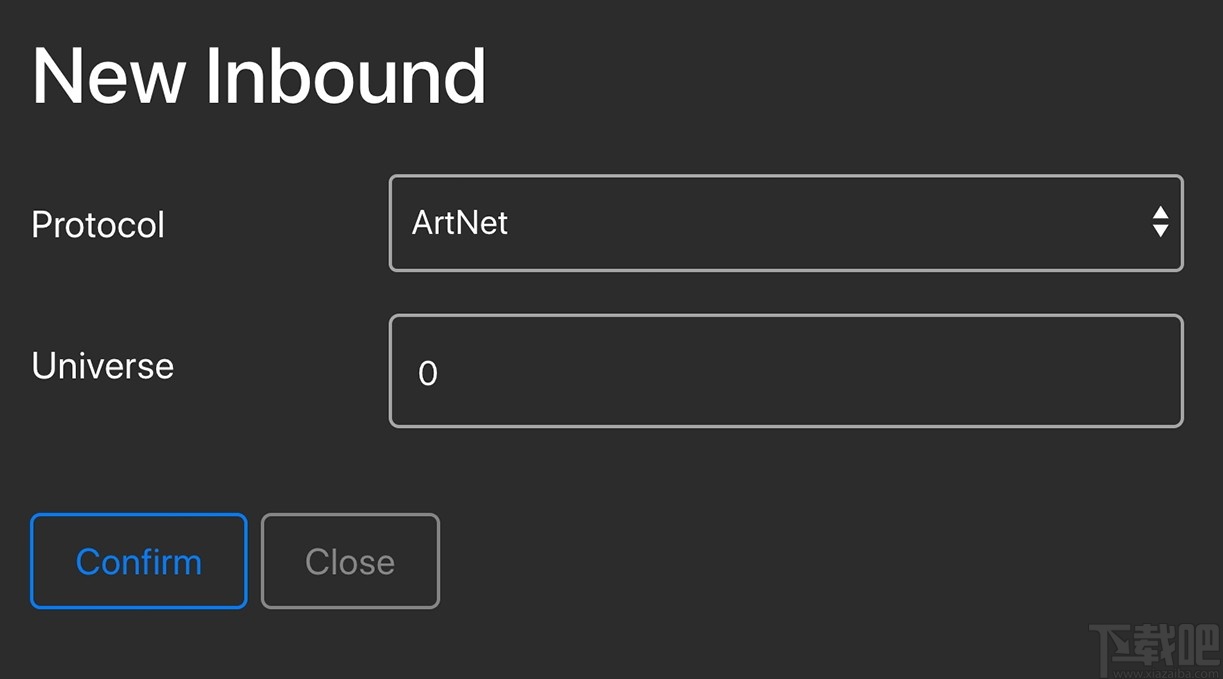Image resolution: width=1223 pixels, height=679 pixels.
Task: Dismiss the New Inbound dialog with Close
Action: click(x=350, y=561)
